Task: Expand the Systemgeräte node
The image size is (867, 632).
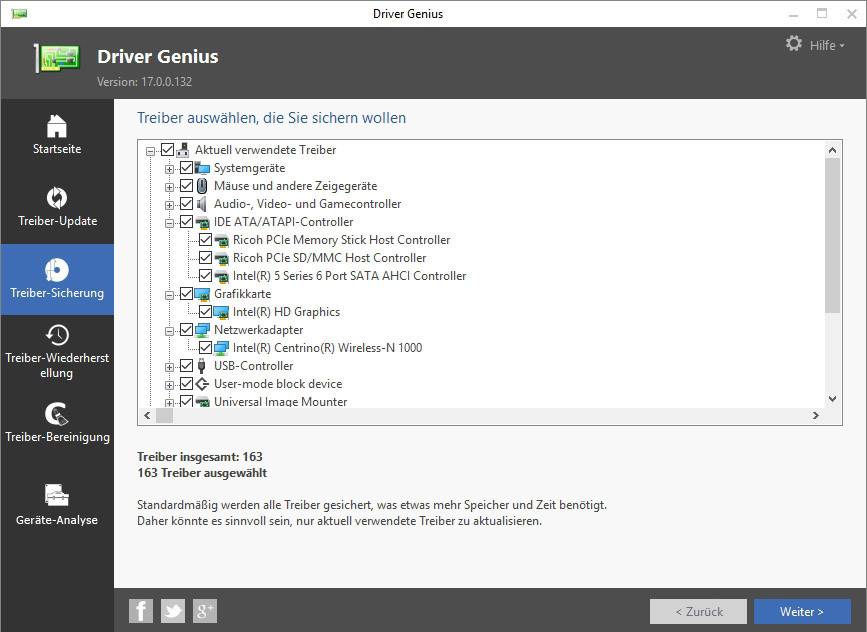Action: pos(169,169)
